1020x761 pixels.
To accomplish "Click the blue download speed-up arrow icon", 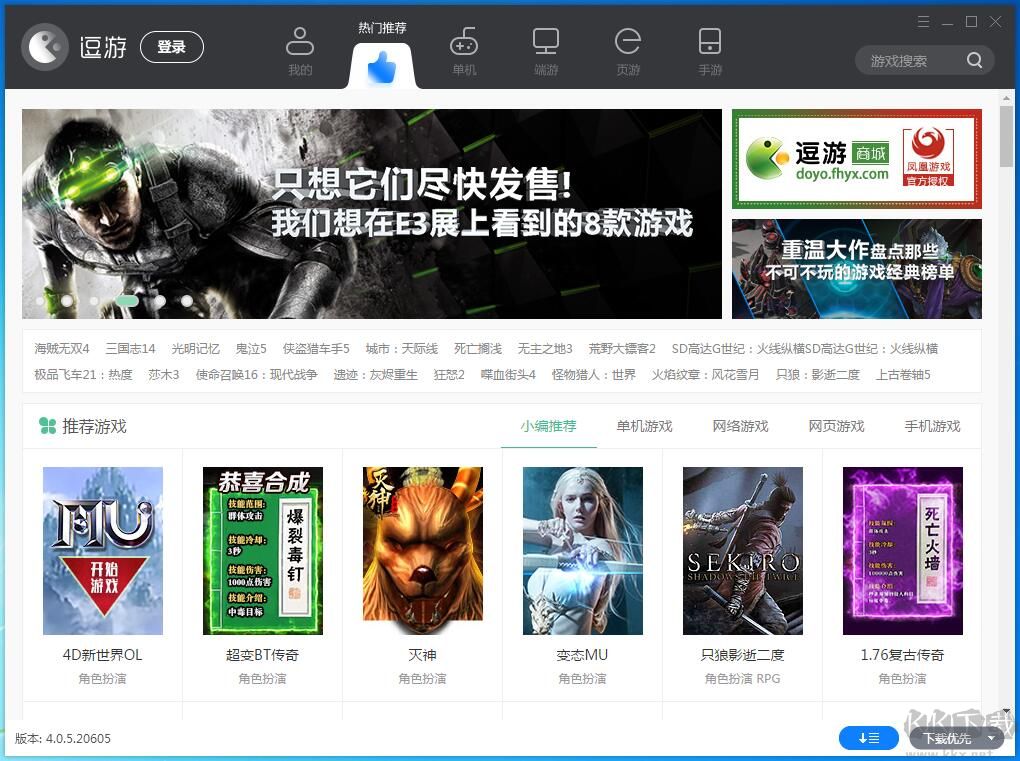I will pos(867,738).
